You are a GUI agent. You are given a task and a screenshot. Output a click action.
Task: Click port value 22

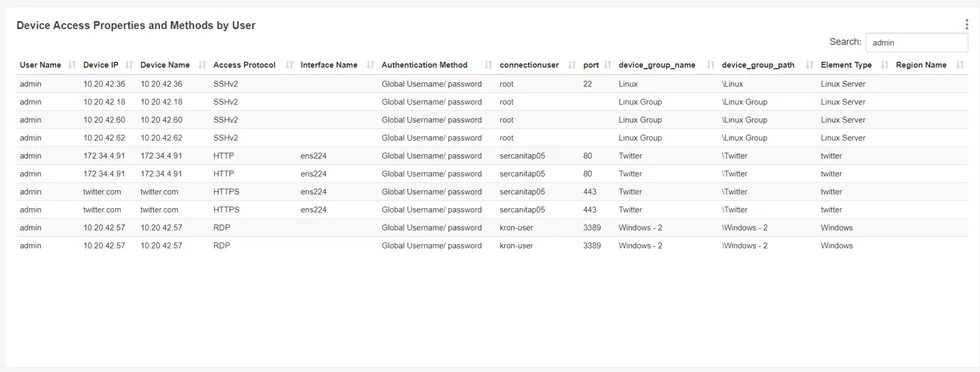pyautogui.click(x=588, y=84)
